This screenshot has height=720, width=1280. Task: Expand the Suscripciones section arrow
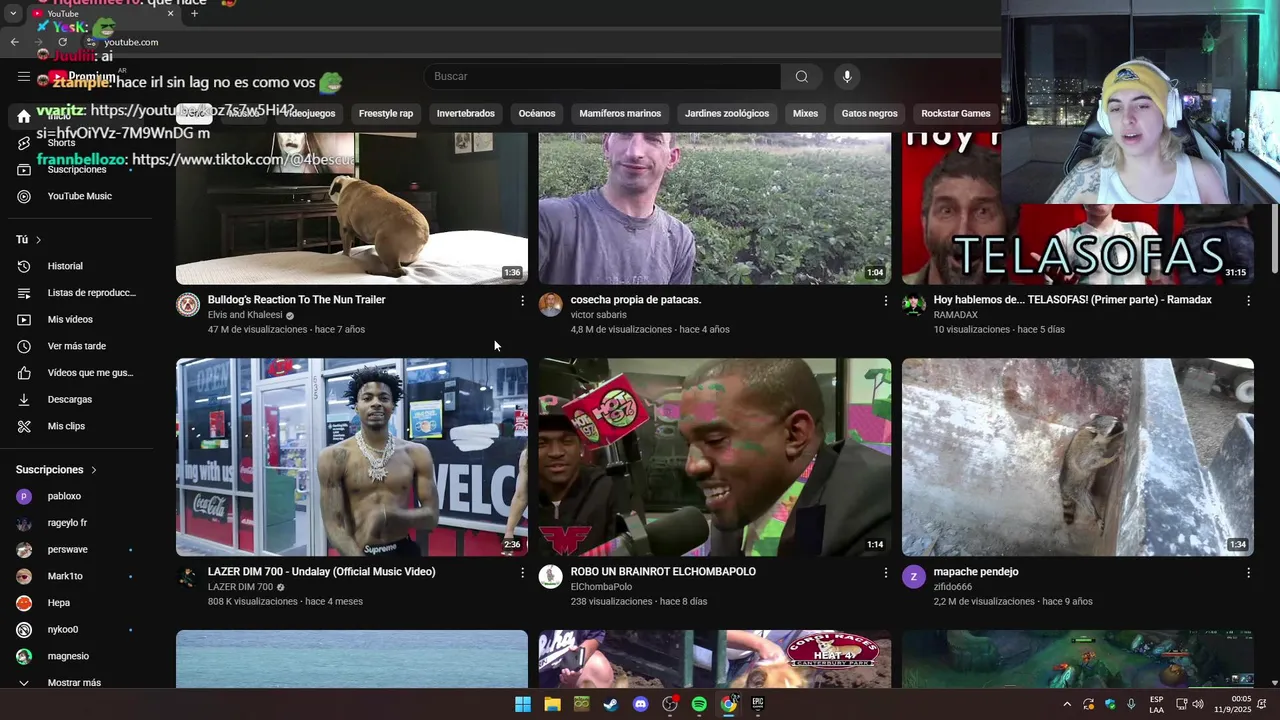(x=94, y=470)
